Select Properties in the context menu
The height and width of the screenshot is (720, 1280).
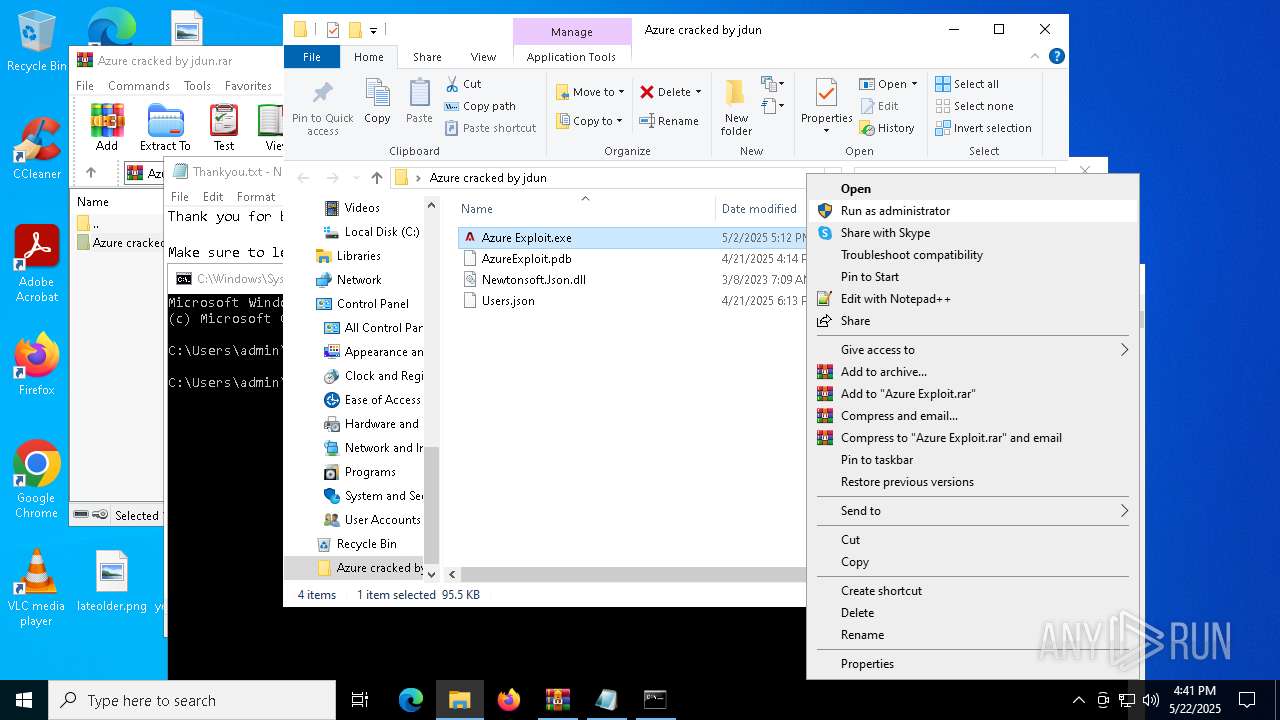pos(972,664)
